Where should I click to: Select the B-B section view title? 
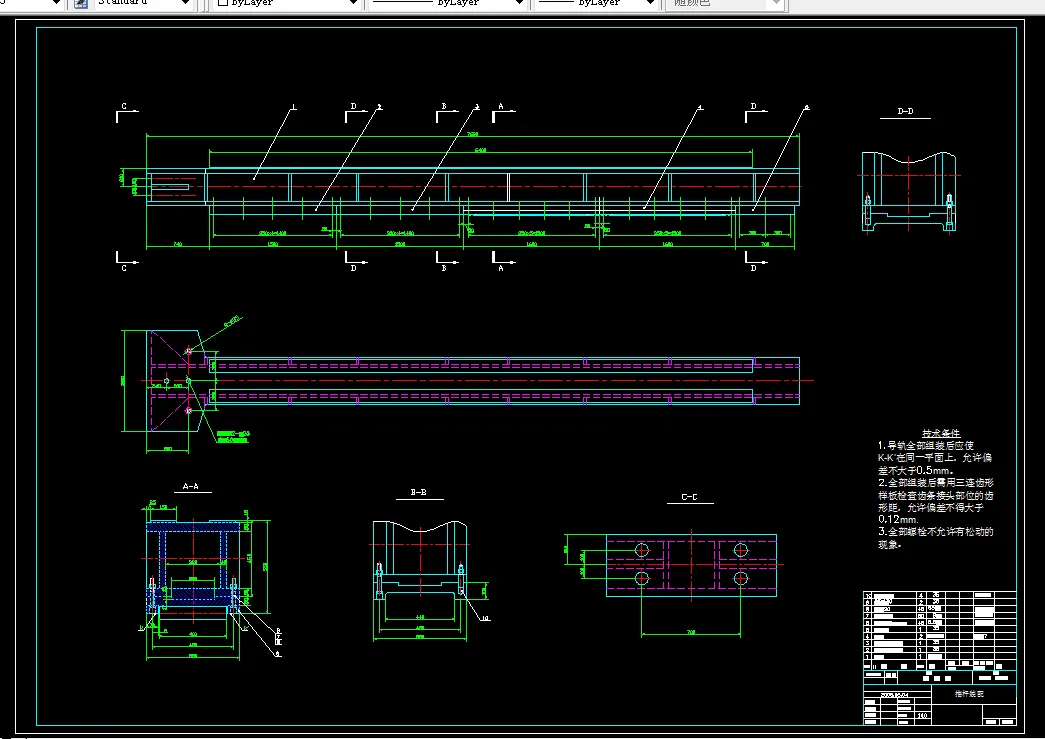click(x=419, y=492)
